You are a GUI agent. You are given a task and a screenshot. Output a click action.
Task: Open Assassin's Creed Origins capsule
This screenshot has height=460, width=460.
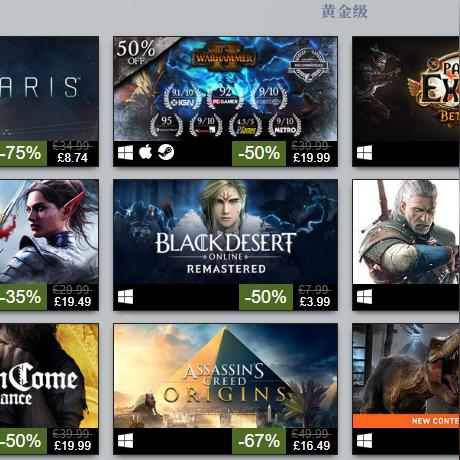[x=225, y=376]
